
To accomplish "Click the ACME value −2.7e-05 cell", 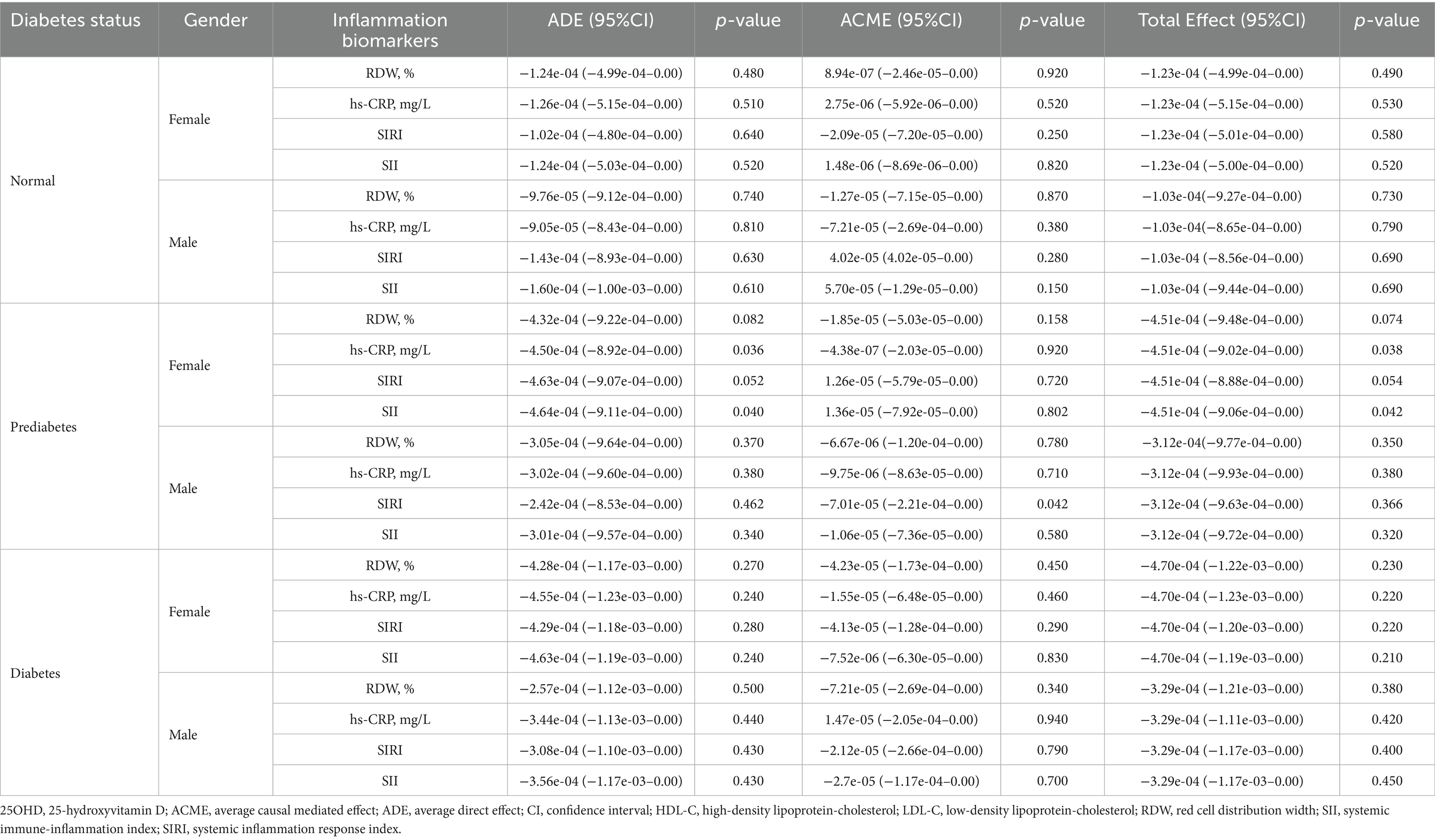I will [901, 781].
